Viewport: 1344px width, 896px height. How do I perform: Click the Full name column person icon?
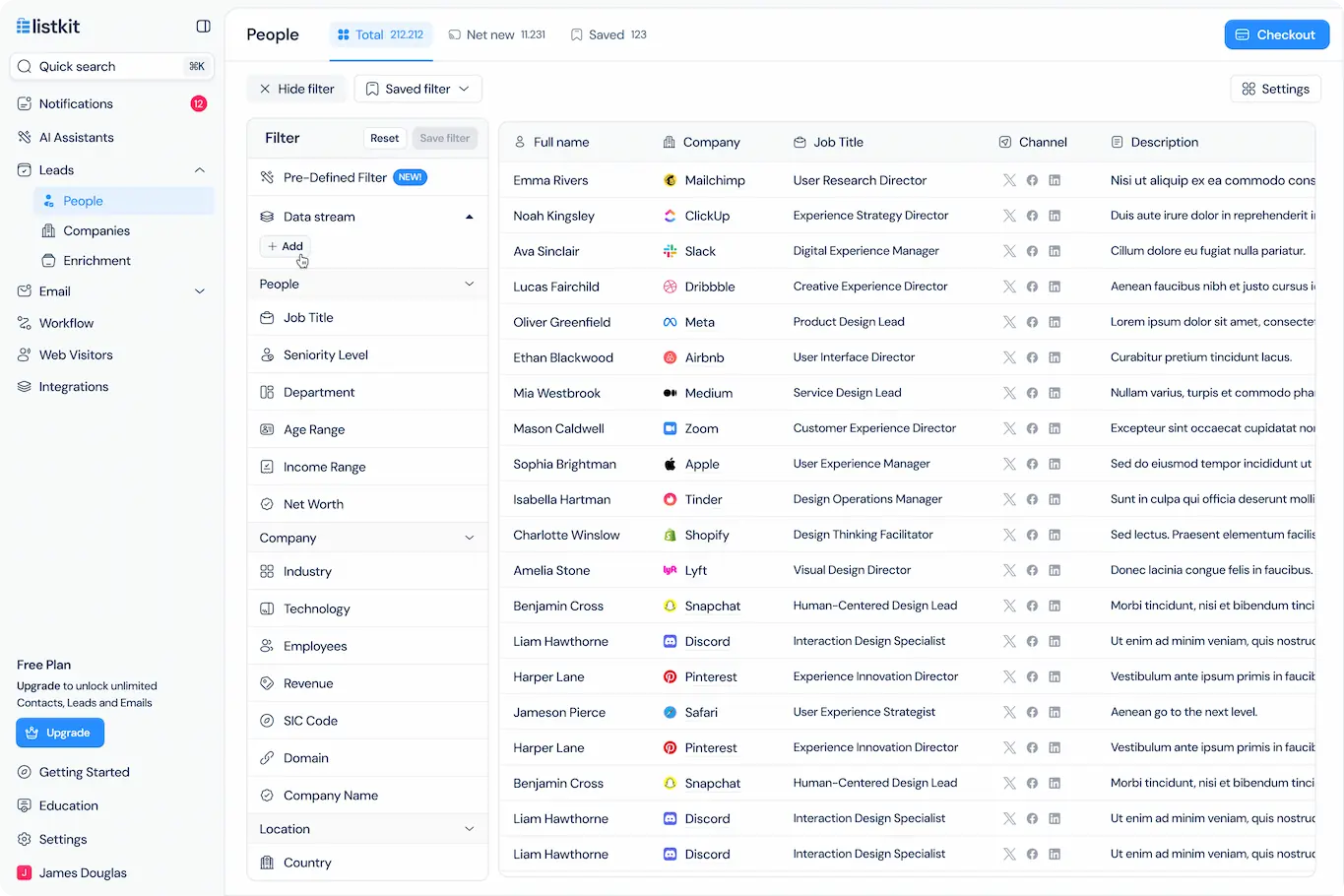520,142
